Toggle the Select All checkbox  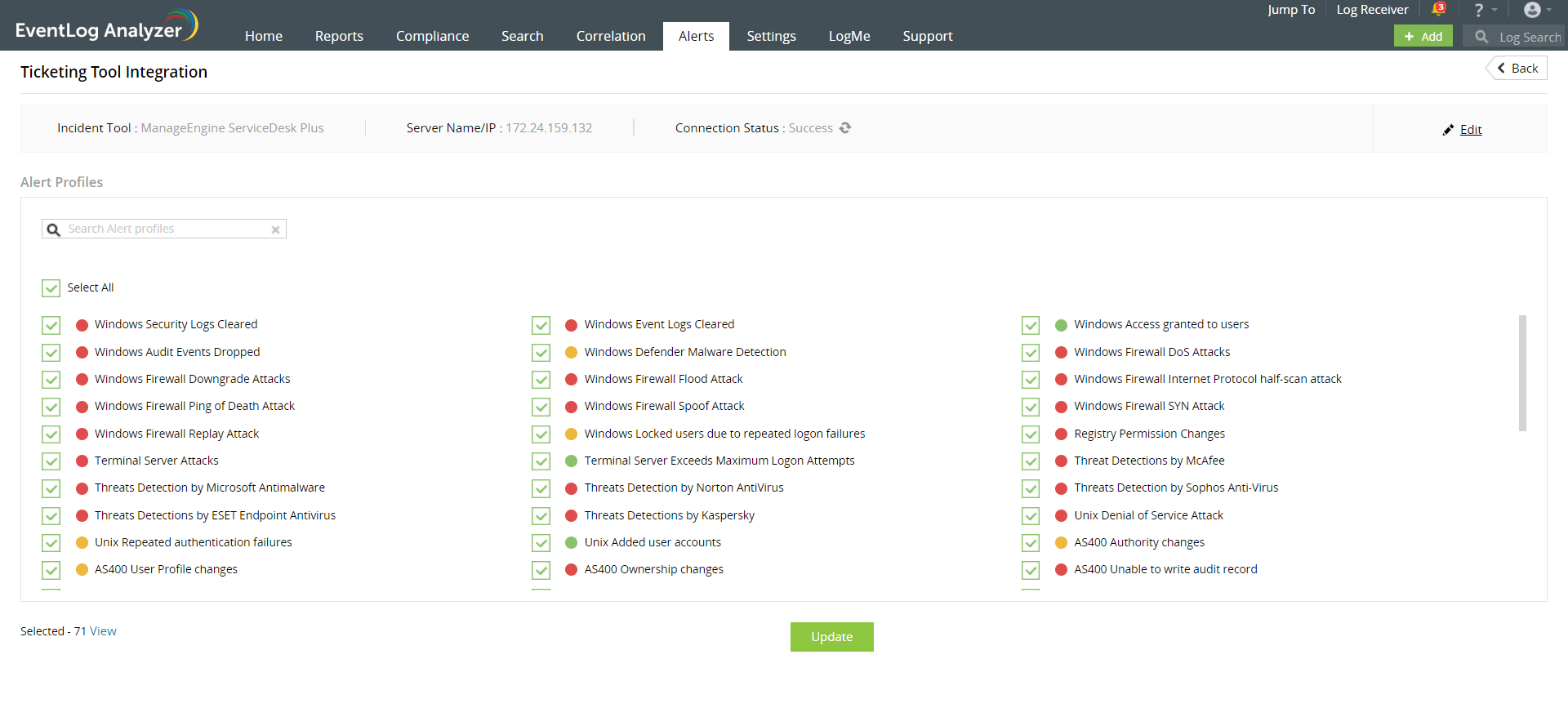coord(51,288)
